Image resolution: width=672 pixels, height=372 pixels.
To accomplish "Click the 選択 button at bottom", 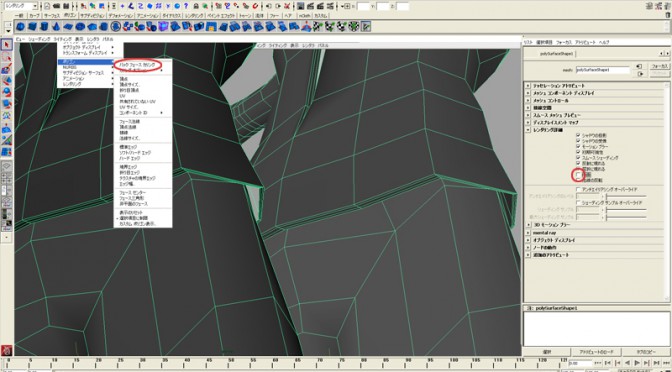I will (x=546, y=352).
